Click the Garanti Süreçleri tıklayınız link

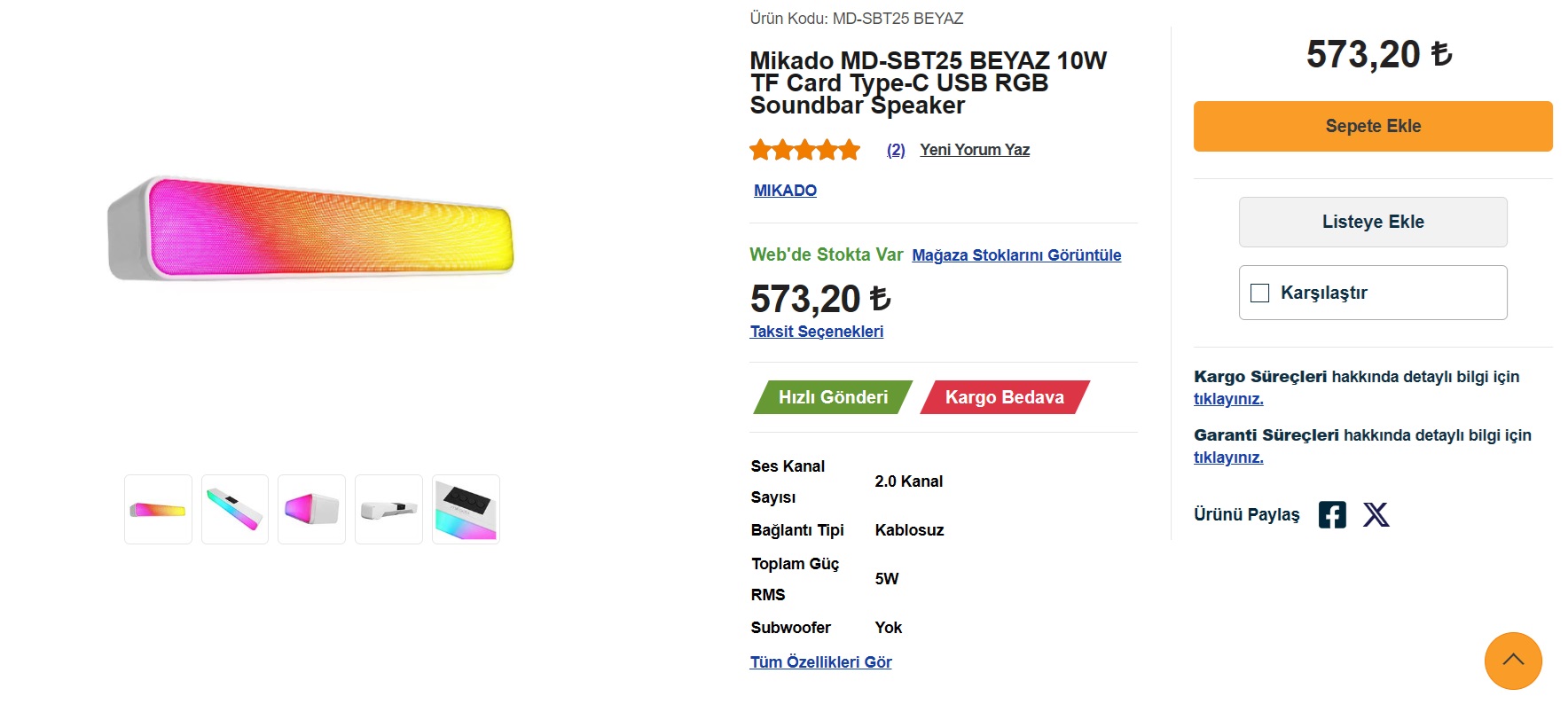[x=1227, y=458]
